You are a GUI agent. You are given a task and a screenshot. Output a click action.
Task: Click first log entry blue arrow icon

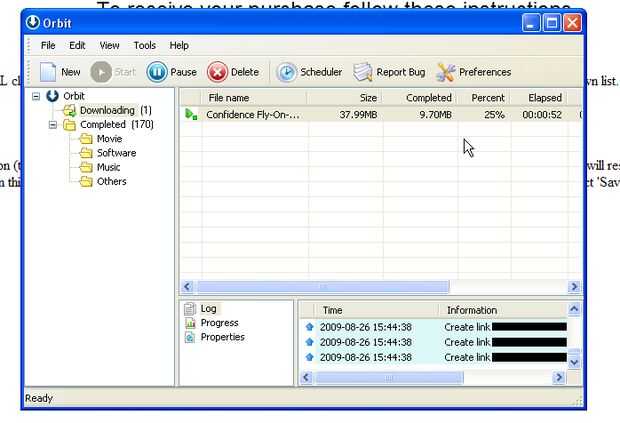(310, 327)
